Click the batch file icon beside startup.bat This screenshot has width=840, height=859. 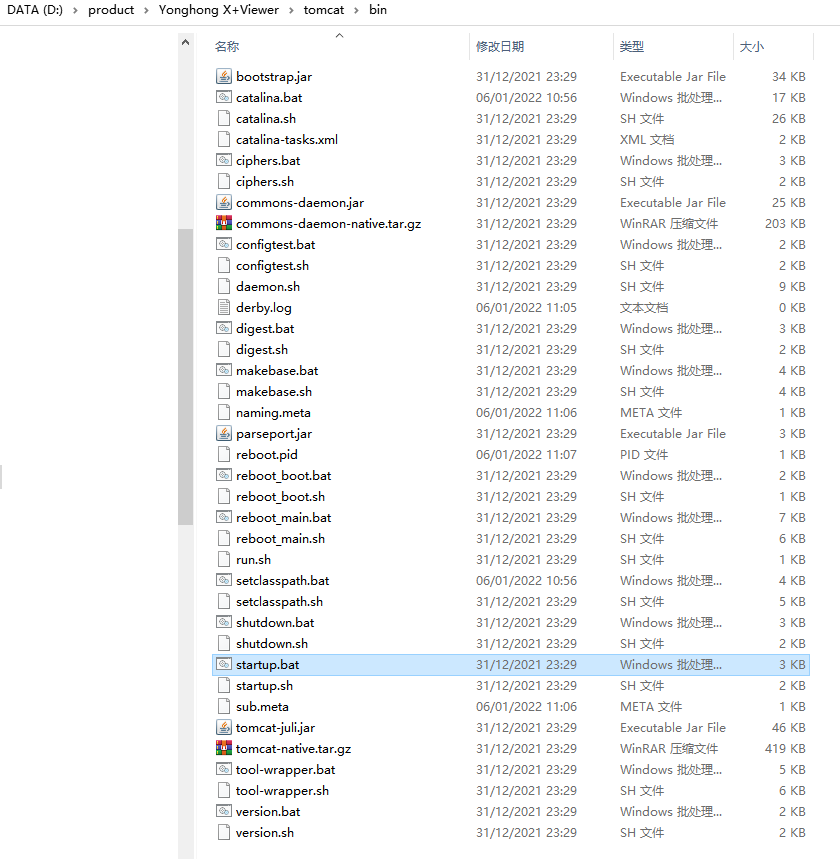tap(225, 664)
